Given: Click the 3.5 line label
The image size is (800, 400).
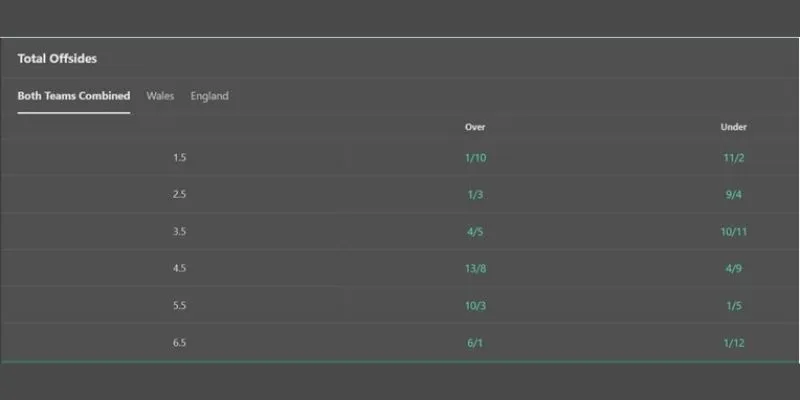Looking at the screenshot, I should (x=180, y=232).
